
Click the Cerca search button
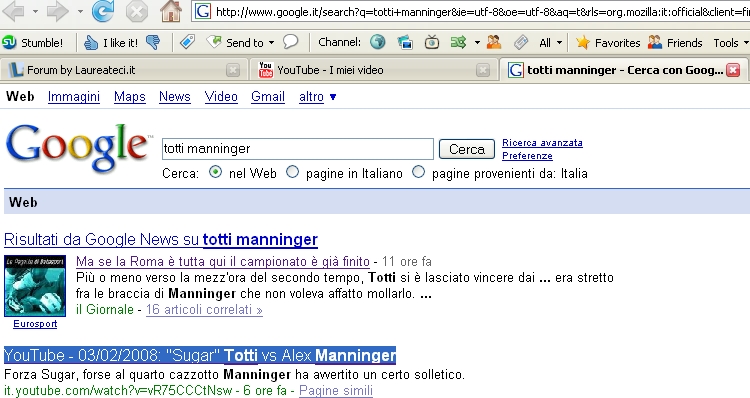point(467,149)
